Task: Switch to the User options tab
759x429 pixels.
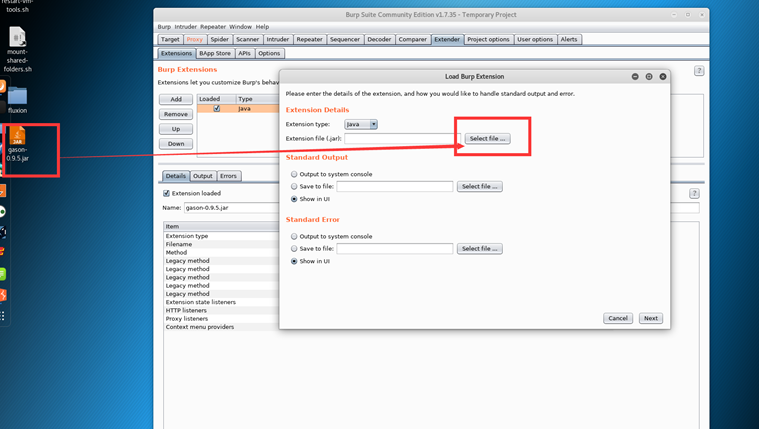Action: click(x=535, y=39)
